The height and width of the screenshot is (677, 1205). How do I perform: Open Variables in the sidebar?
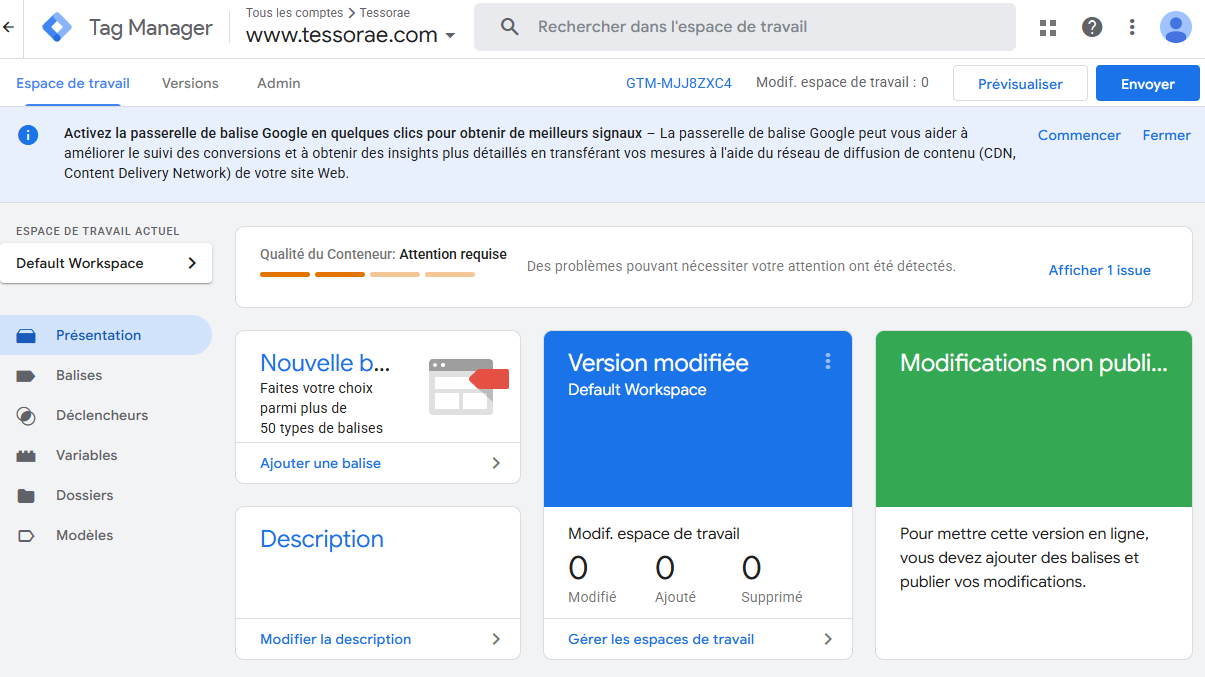point(106,455)
